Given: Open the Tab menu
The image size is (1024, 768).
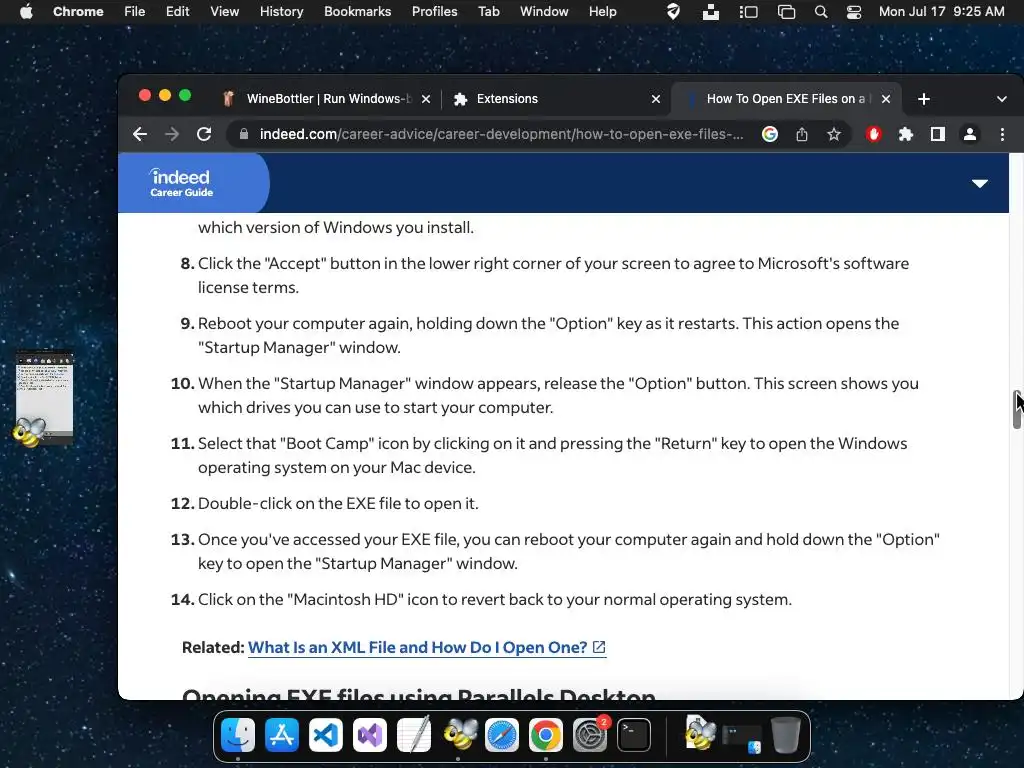Looking at the screenshot, I should click(x=488, y=12).
